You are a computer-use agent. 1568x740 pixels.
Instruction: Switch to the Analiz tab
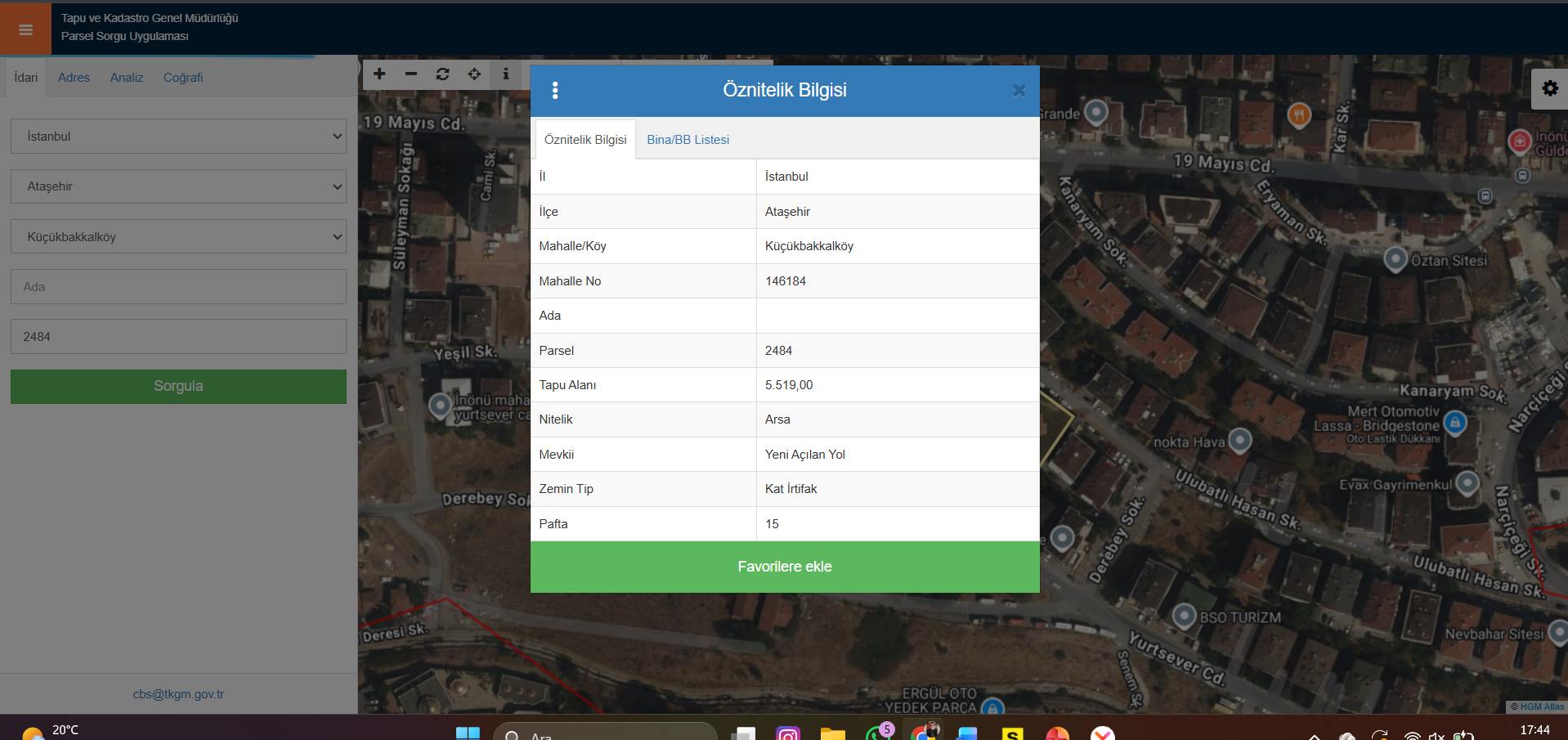127,78
